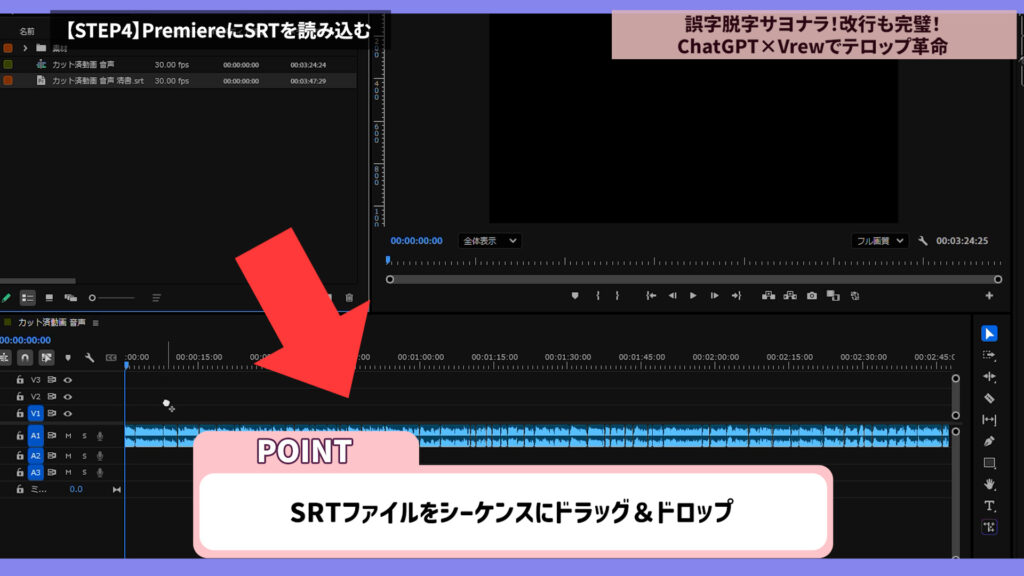Play the sequence in Program Monitor
Screen dimensions: 1024x576
coord(693,296)
